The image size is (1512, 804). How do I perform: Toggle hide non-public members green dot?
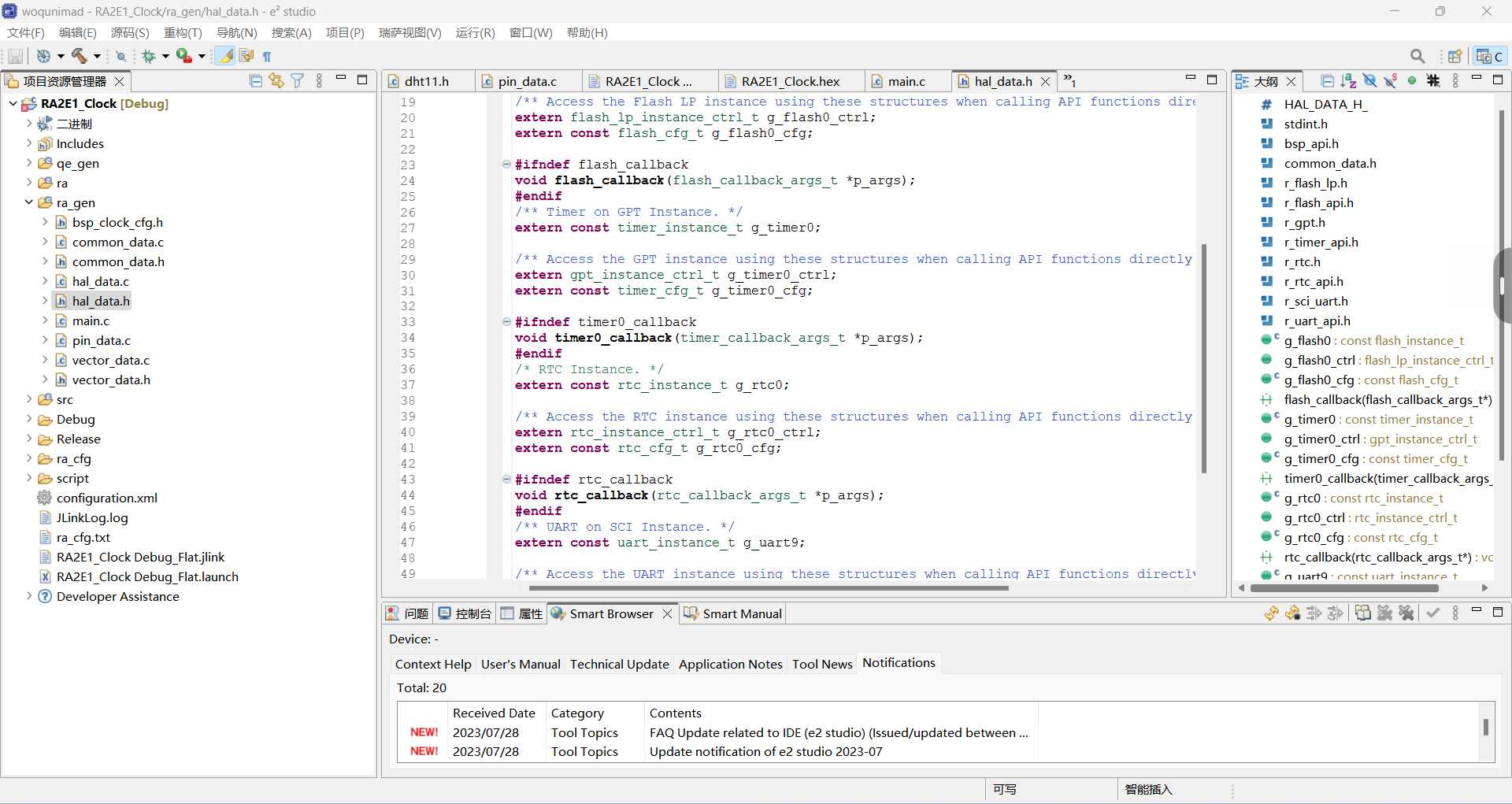tap(1412, 80)
